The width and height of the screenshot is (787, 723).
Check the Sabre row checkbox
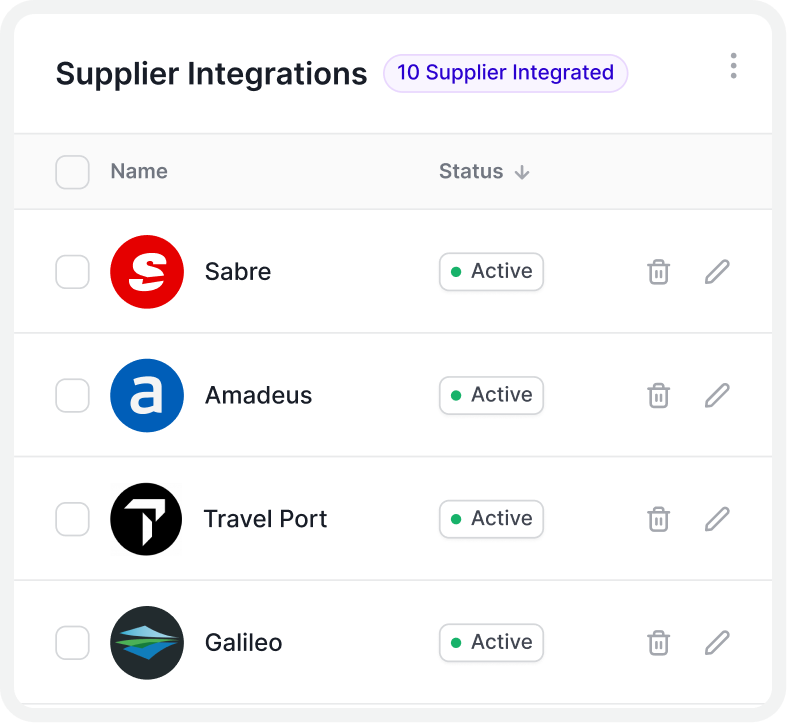click(72, 272)
